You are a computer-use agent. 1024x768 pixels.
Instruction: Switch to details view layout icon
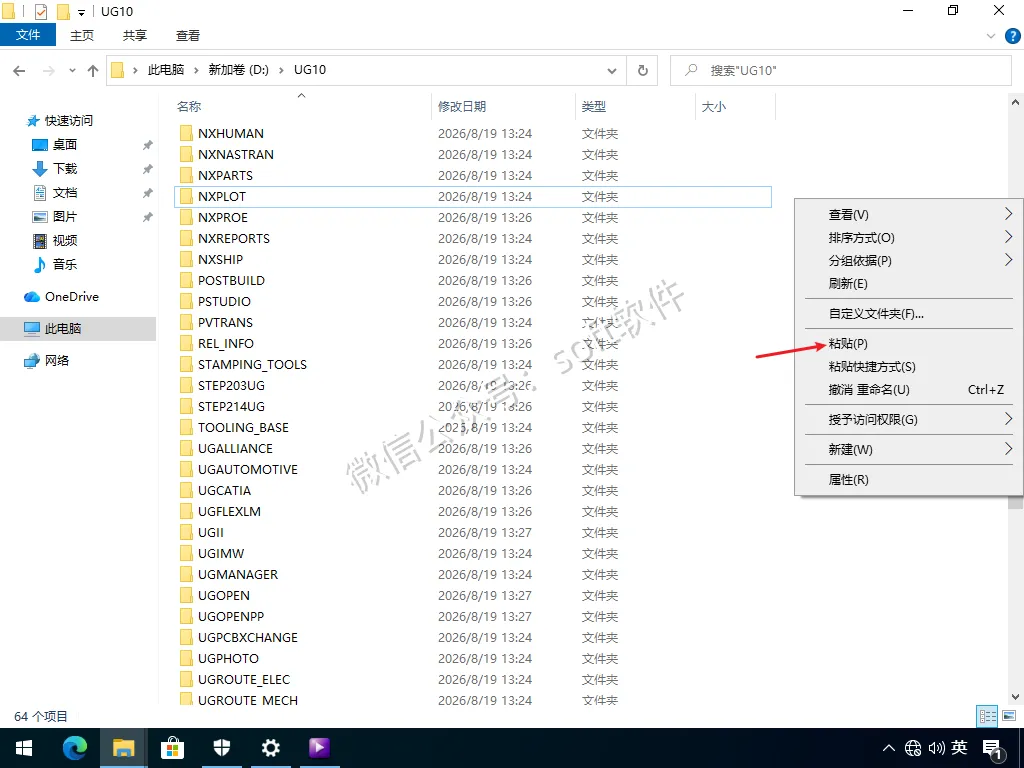click(987, 716)
